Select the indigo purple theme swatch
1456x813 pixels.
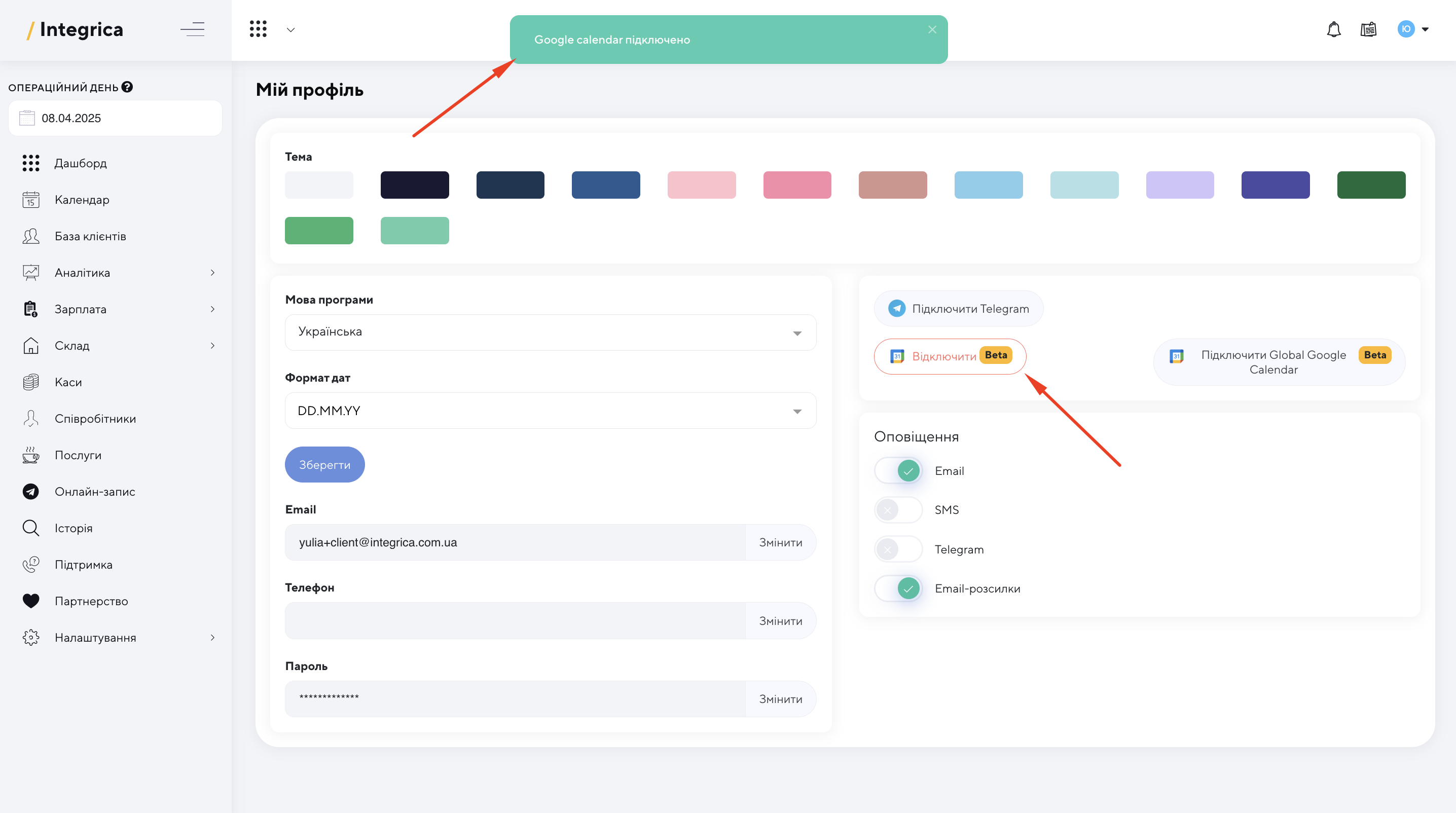[1275, 184]
